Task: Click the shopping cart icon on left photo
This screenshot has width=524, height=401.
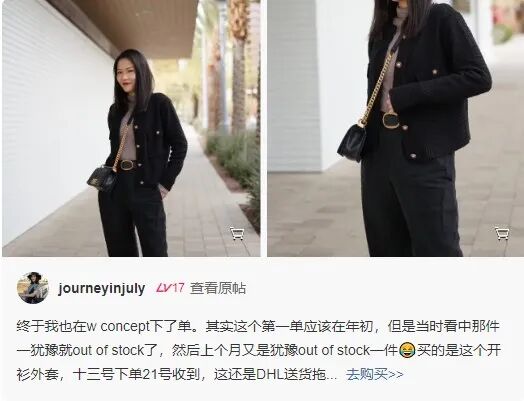Action: point(237,233)
